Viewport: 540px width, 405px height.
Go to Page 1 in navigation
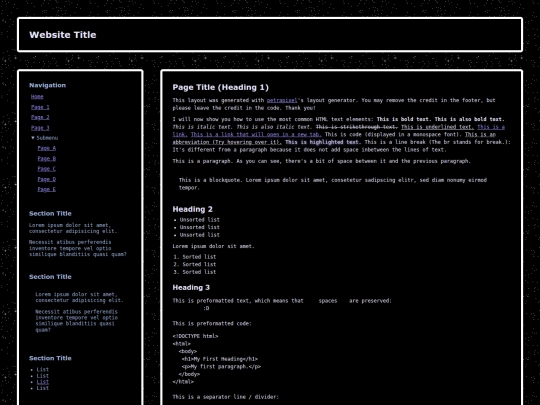(40, 107)
